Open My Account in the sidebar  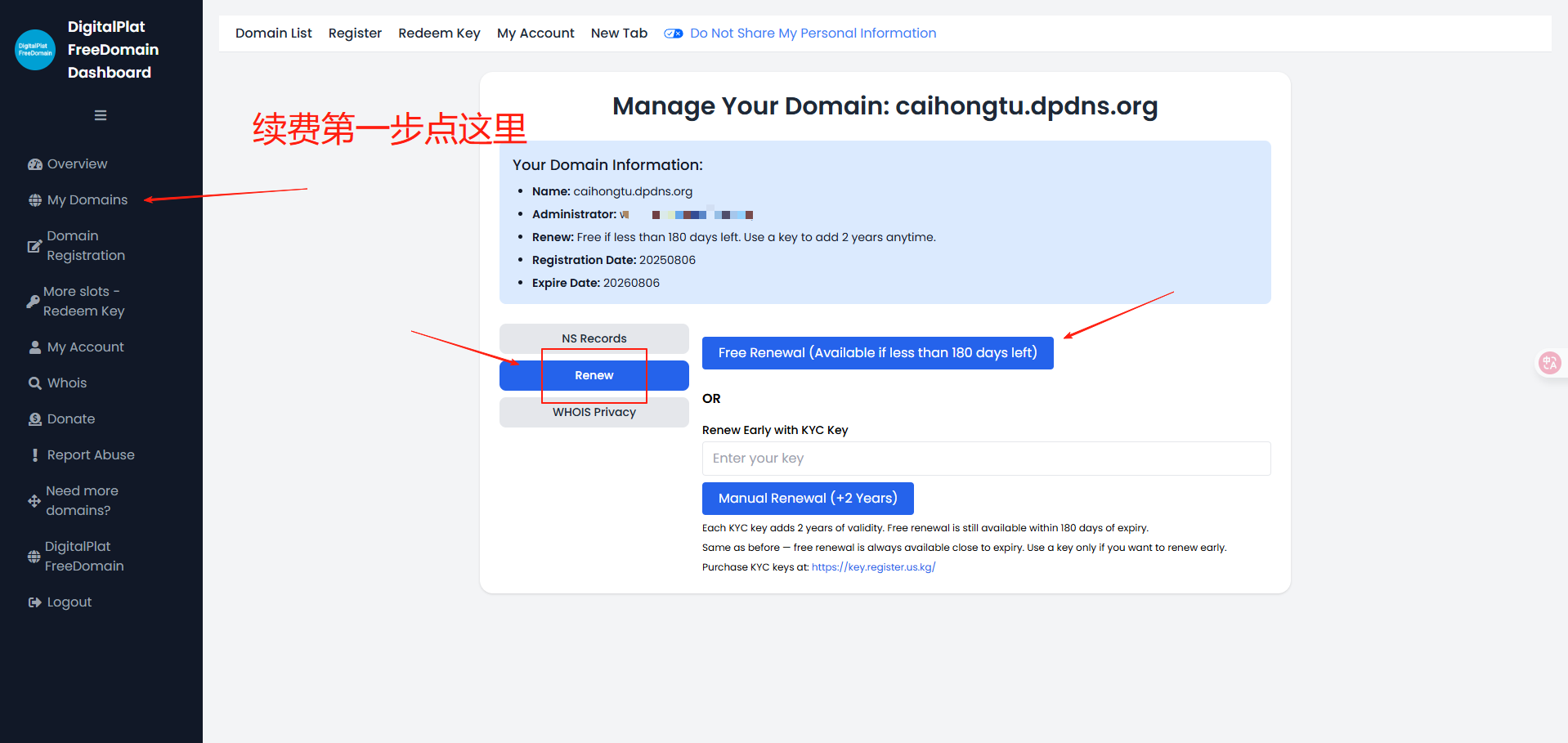86,347
